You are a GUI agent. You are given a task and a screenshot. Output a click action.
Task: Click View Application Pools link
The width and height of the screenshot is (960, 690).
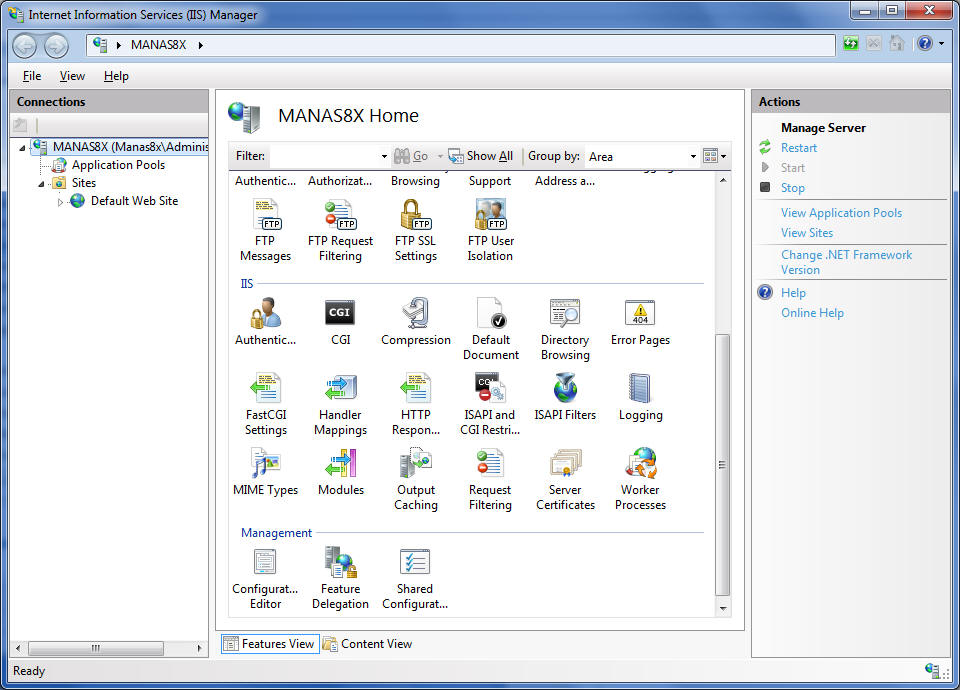tap(841, 213)
